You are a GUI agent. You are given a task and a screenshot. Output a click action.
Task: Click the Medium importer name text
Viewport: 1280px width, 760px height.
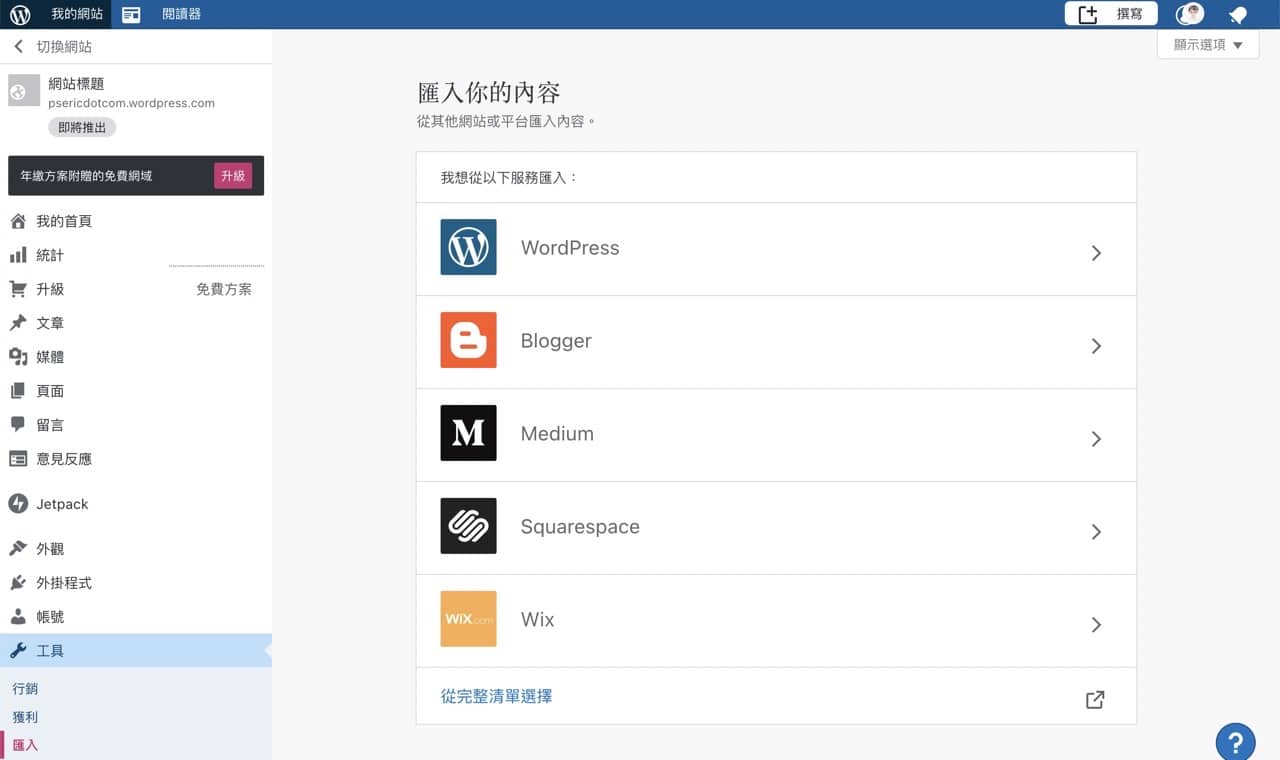[x=557, y=434]
